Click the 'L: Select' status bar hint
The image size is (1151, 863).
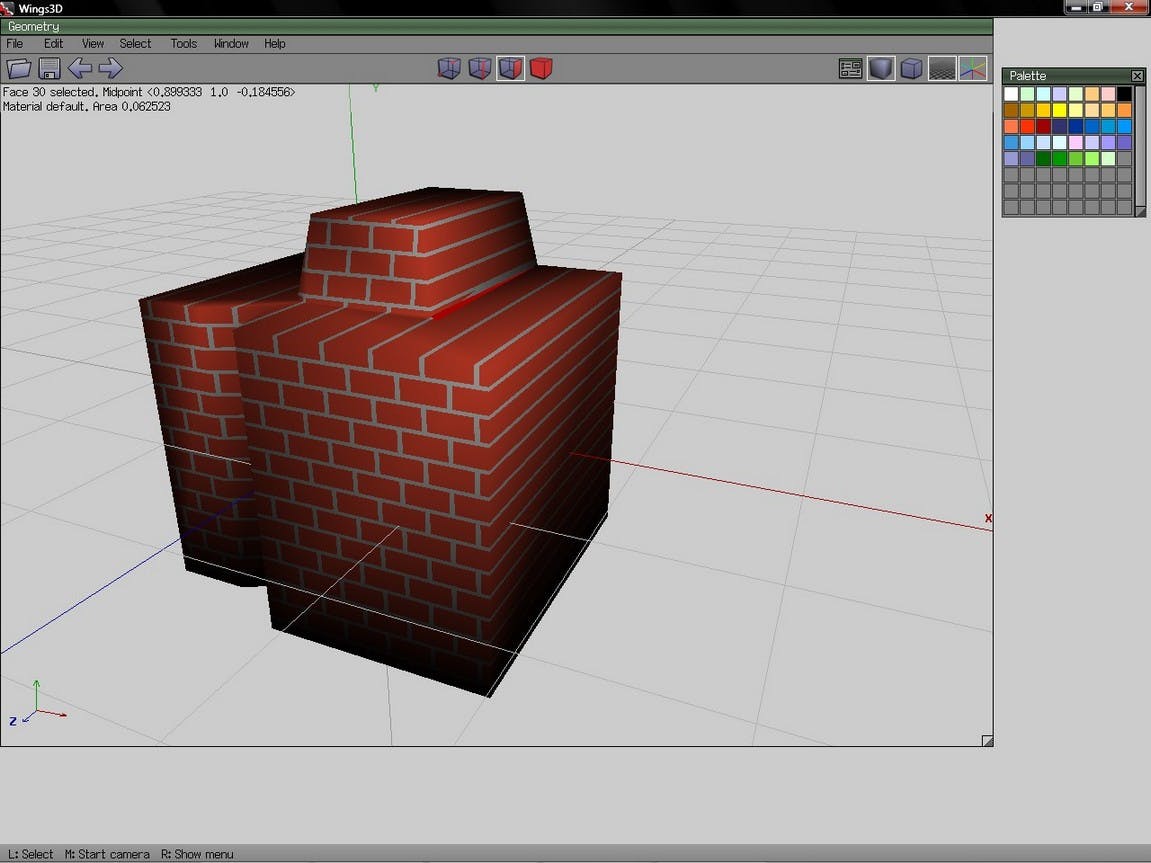pos(30,854)
